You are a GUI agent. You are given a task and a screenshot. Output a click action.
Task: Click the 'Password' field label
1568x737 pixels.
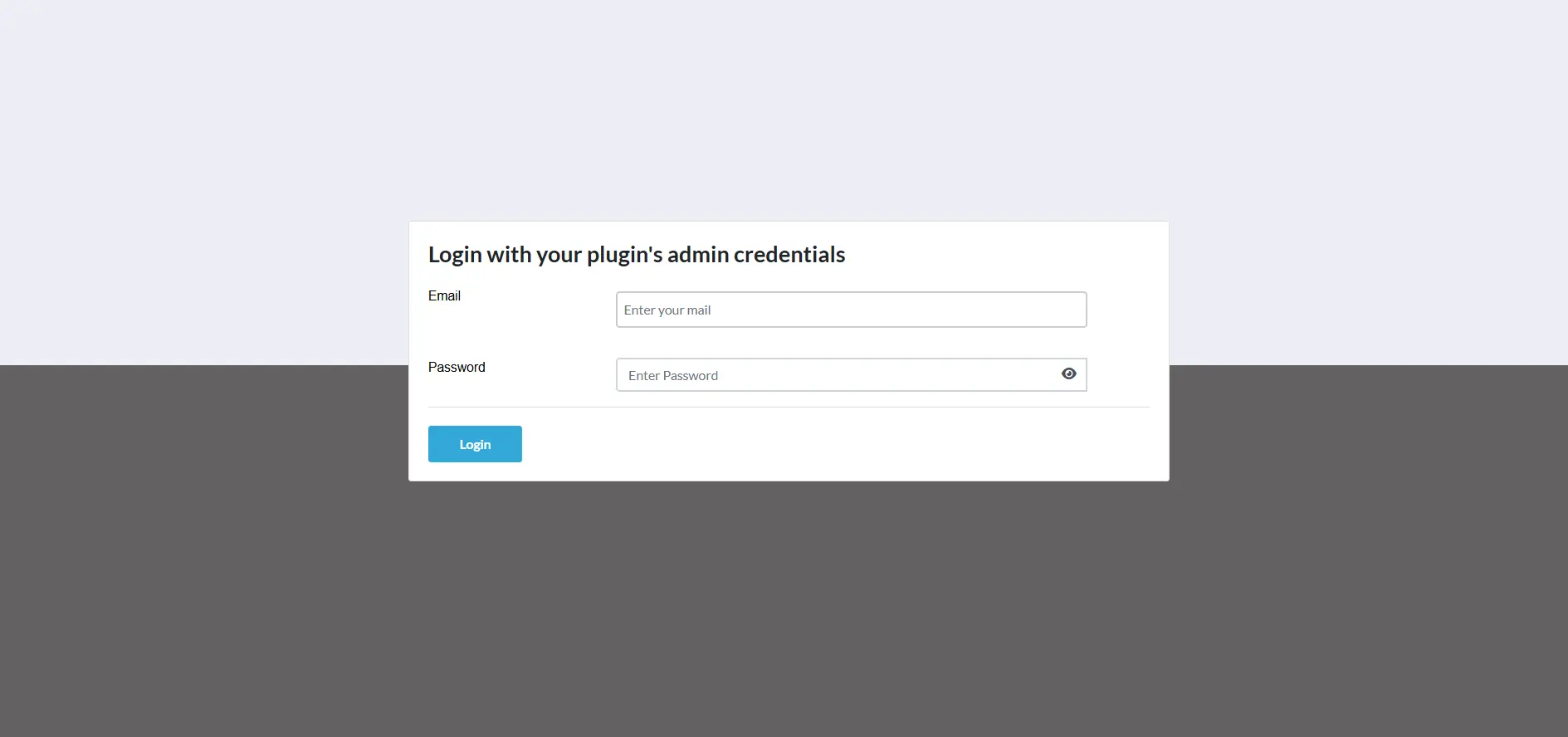[456, 367]
